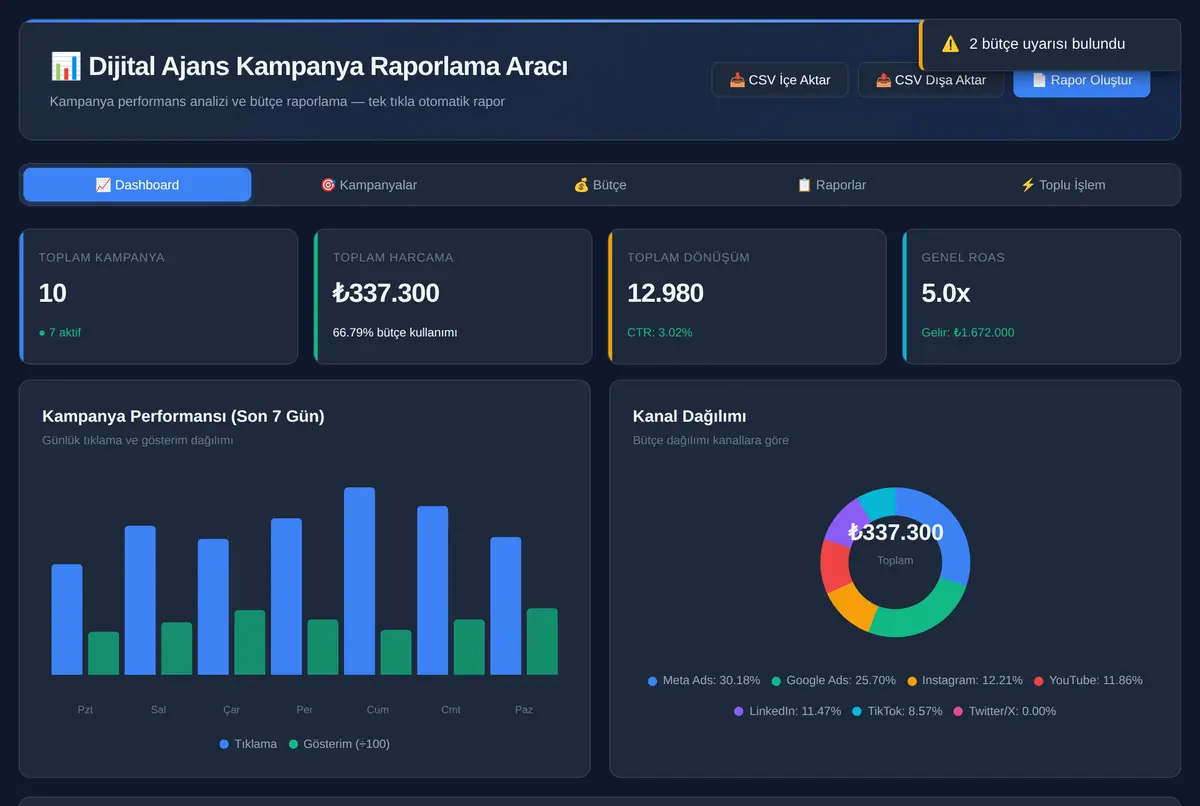This screenshot has width=1200, height=806.
Task: Click the green Gösterim (÷100) legend swatch
Action: [x=294, y=744]
